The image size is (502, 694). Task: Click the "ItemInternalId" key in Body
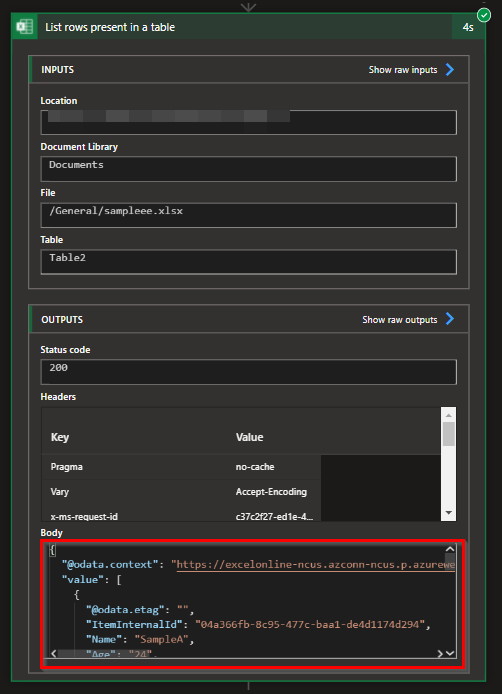click(x=134, y=625)
